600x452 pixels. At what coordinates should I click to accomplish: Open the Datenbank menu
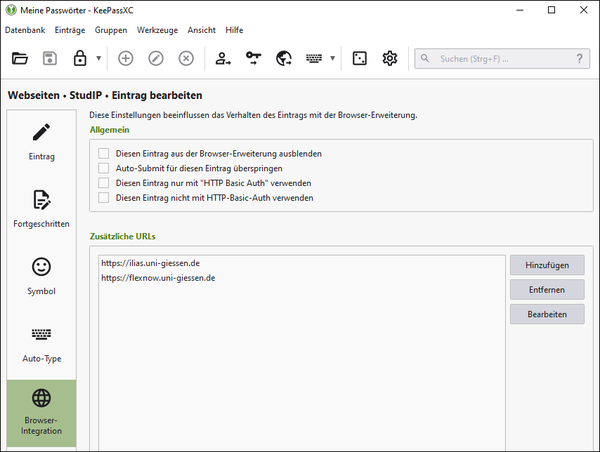click(x=25, y=30)
